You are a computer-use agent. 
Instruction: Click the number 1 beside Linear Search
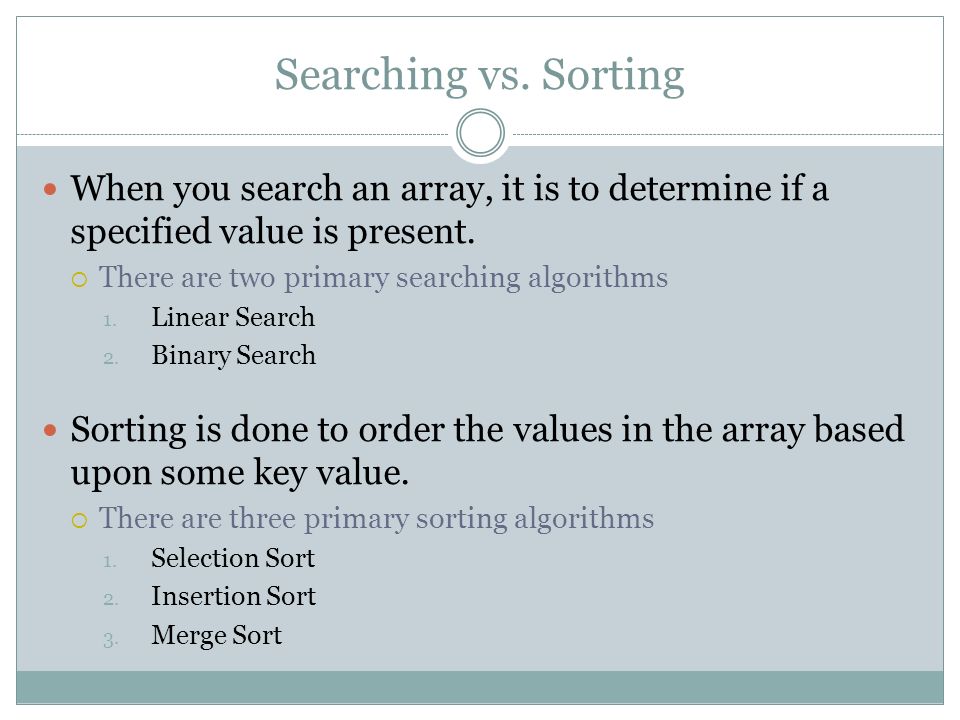[110, 320]
